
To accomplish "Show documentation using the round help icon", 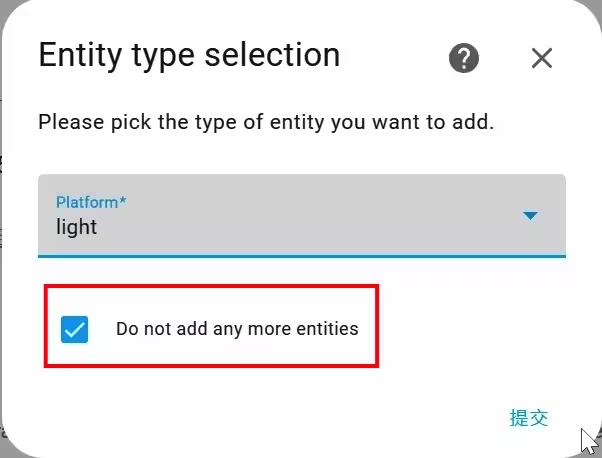I will pyautogui.click(x=464, y=58).
